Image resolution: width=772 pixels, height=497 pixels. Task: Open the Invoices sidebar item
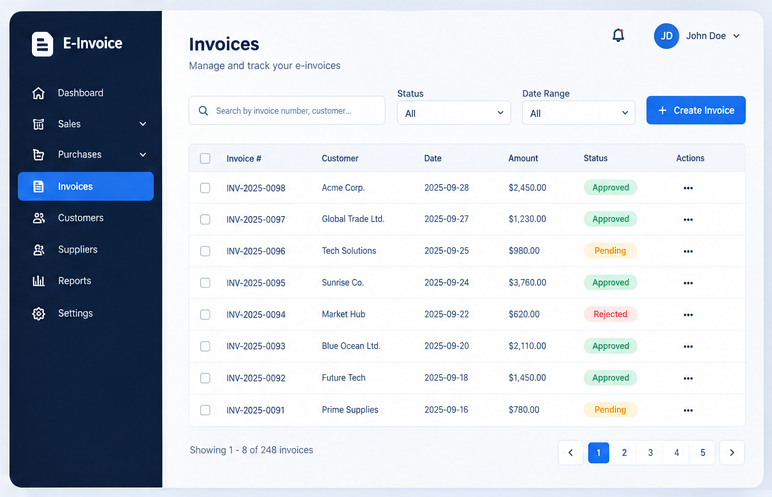(x=86, y=186)
